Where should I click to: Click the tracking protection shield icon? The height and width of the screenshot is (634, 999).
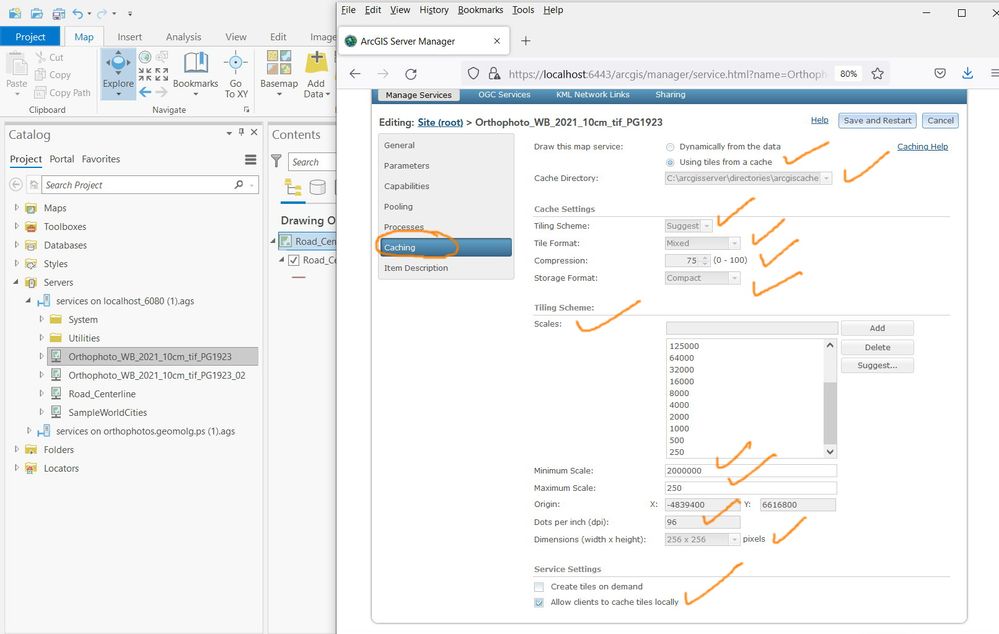tap(473, 74)
